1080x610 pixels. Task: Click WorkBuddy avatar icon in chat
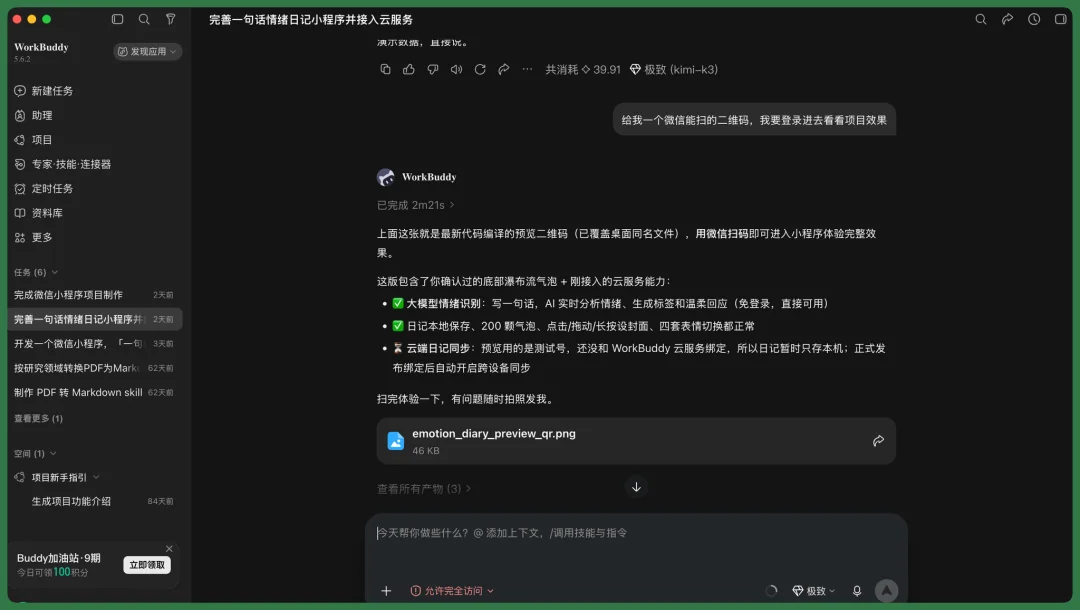point(386,177)
